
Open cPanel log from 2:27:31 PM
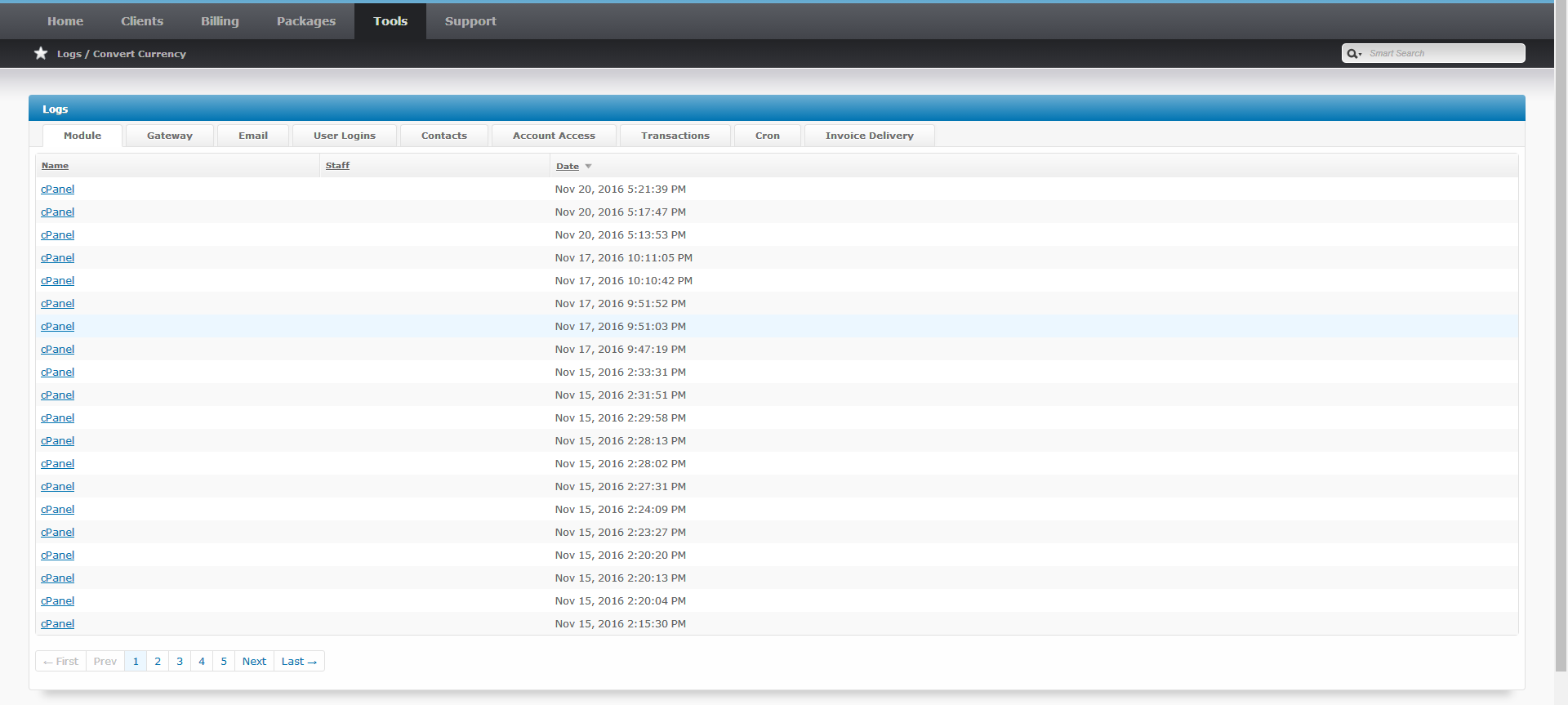(57, 487)
